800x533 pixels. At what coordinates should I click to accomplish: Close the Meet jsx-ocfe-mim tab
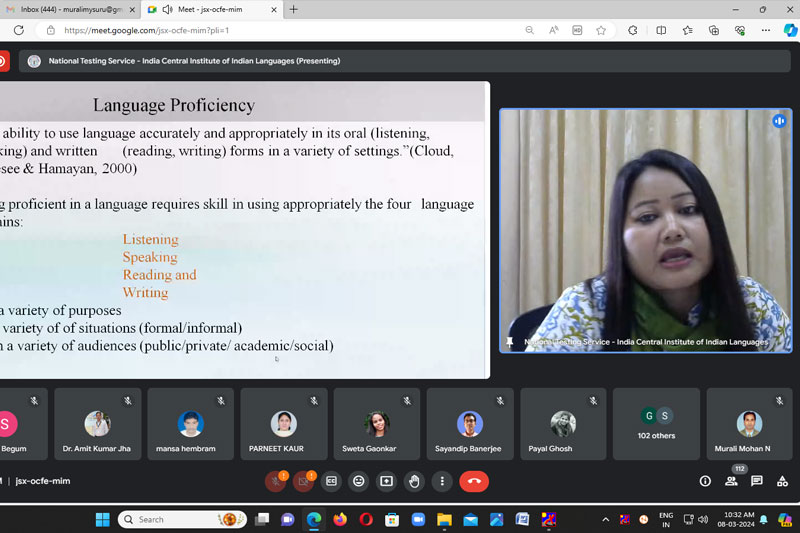point(273,9)
